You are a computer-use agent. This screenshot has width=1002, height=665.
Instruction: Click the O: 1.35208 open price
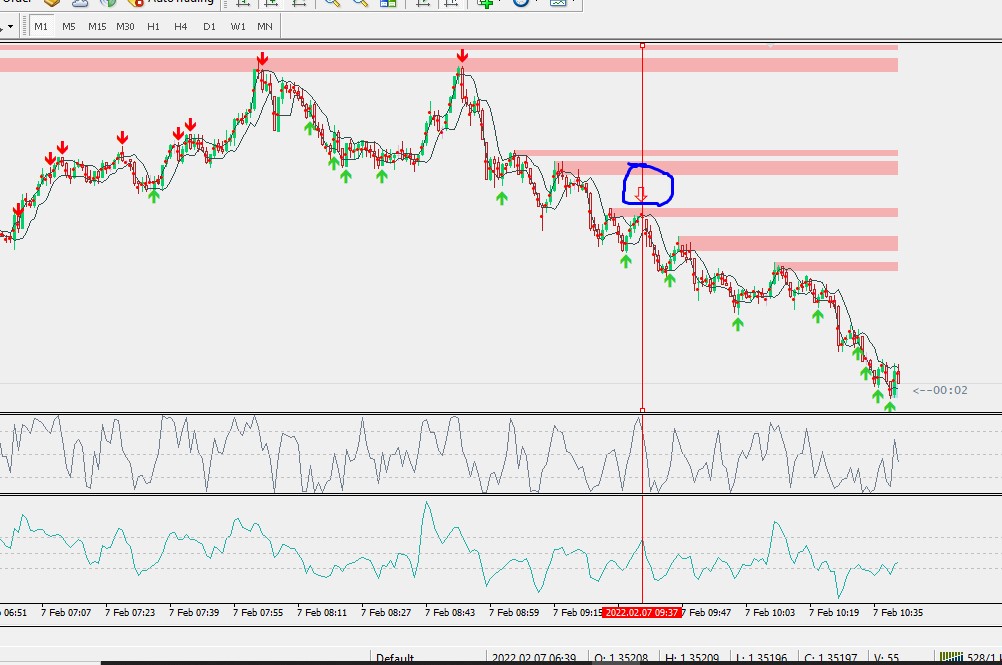pyautogui.click(x=620, y=658)
